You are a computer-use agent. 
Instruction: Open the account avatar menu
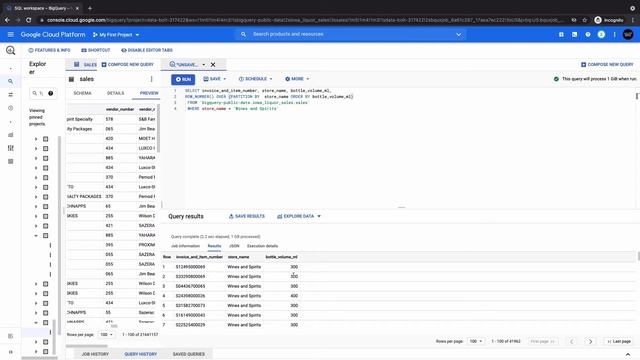[628, 35]
